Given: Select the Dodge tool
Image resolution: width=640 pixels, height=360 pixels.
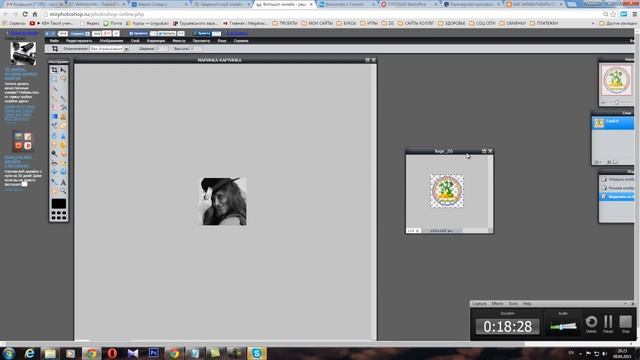Looking at the screenshot, I should click(x=54, y=153).
